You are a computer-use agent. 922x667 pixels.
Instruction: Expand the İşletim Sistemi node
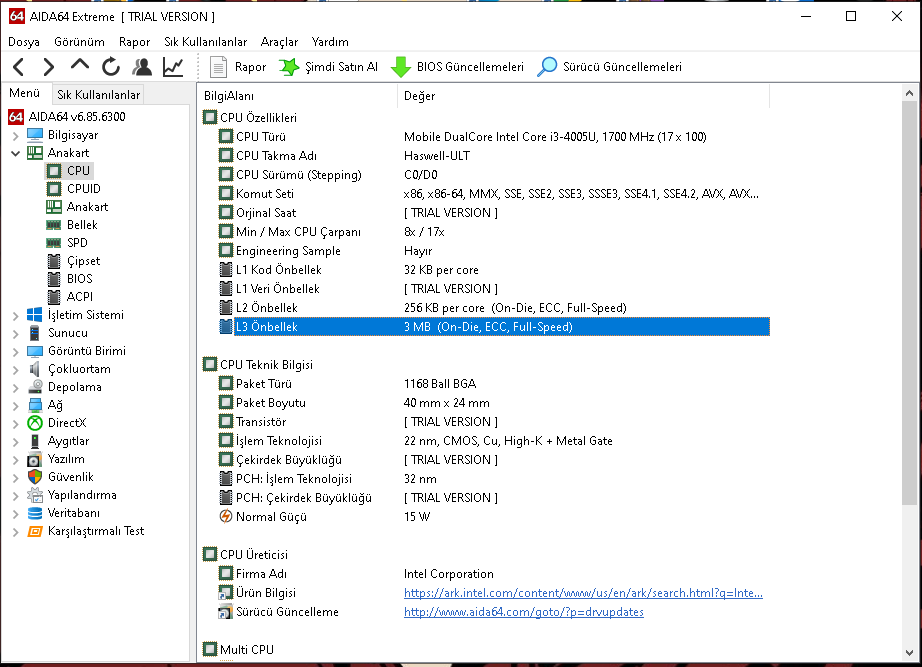click(x=16, y=316)
